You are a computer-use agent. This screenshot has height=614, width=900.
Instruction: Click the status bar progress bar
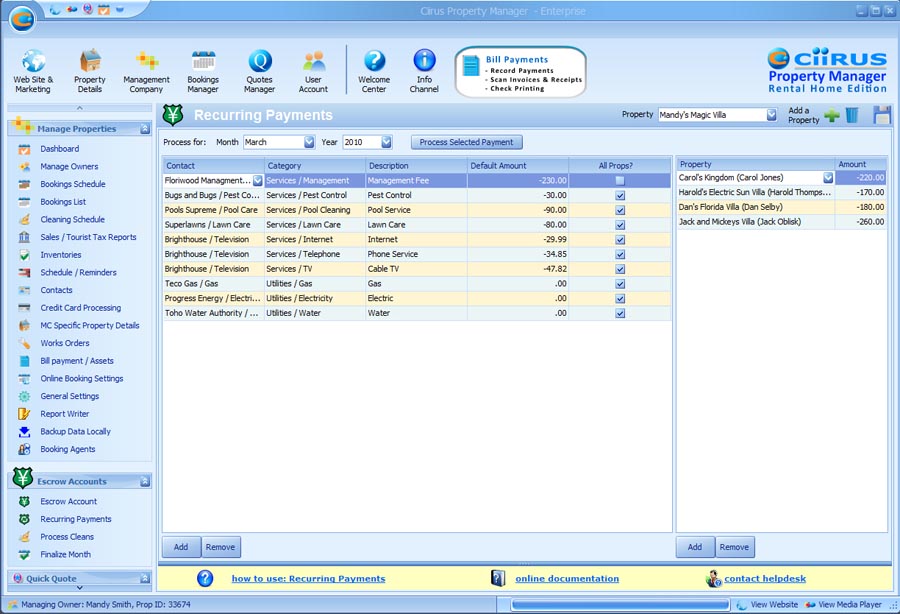pyautogui.click(x=620, y=605)
